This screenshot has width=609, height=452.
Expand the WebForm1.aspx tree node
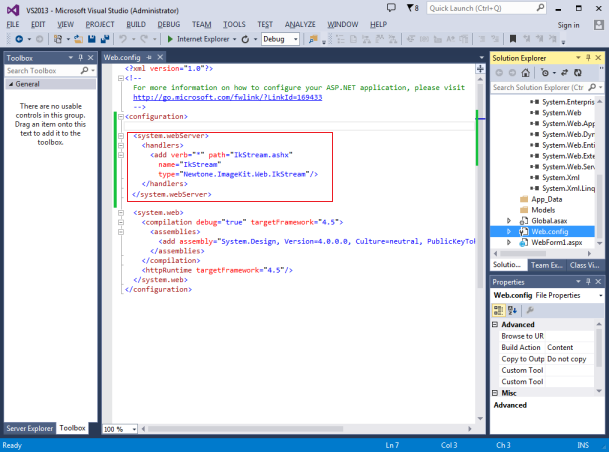508,242
